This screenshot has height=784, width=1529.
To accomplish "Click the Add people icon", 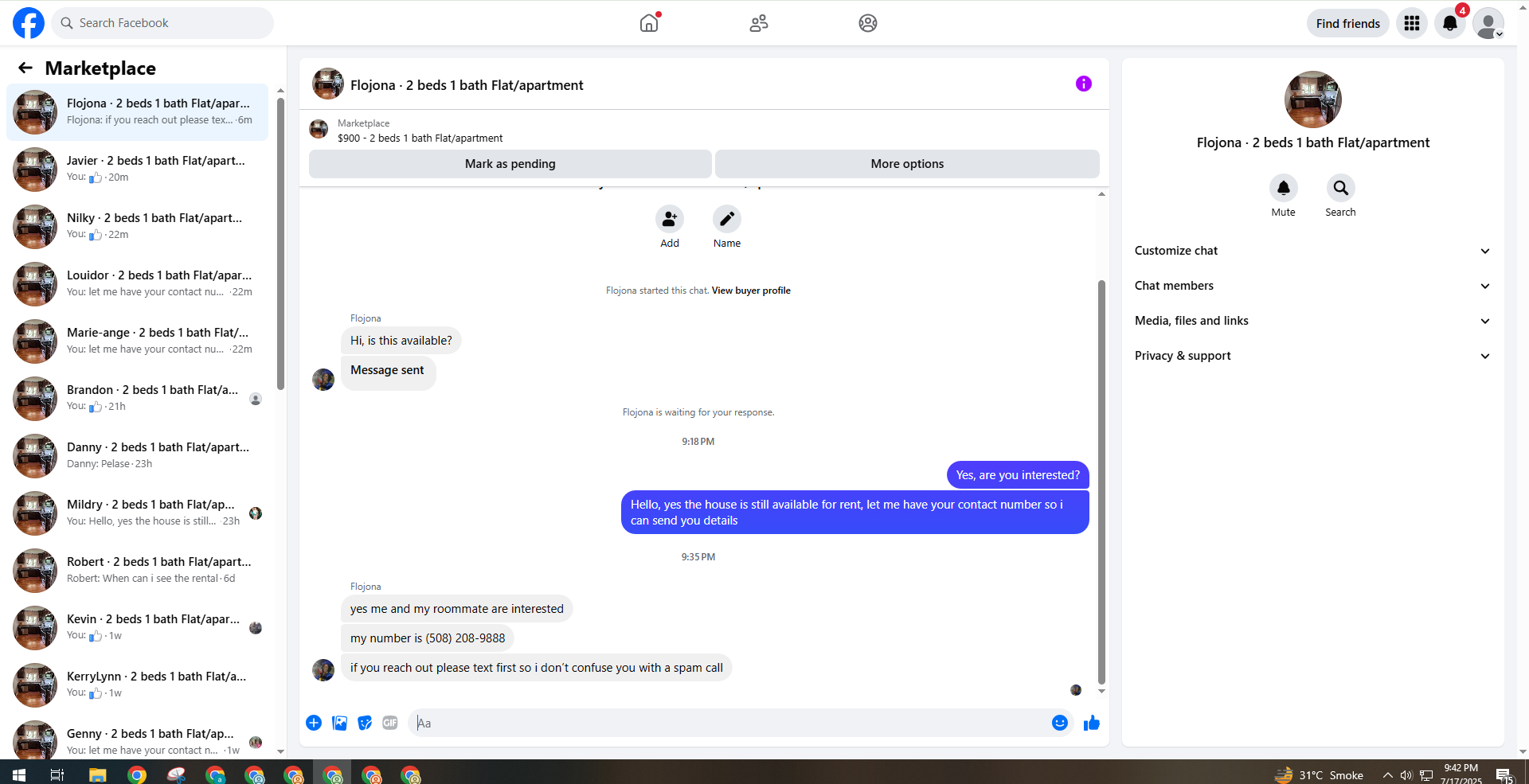I will coord(670,219).
